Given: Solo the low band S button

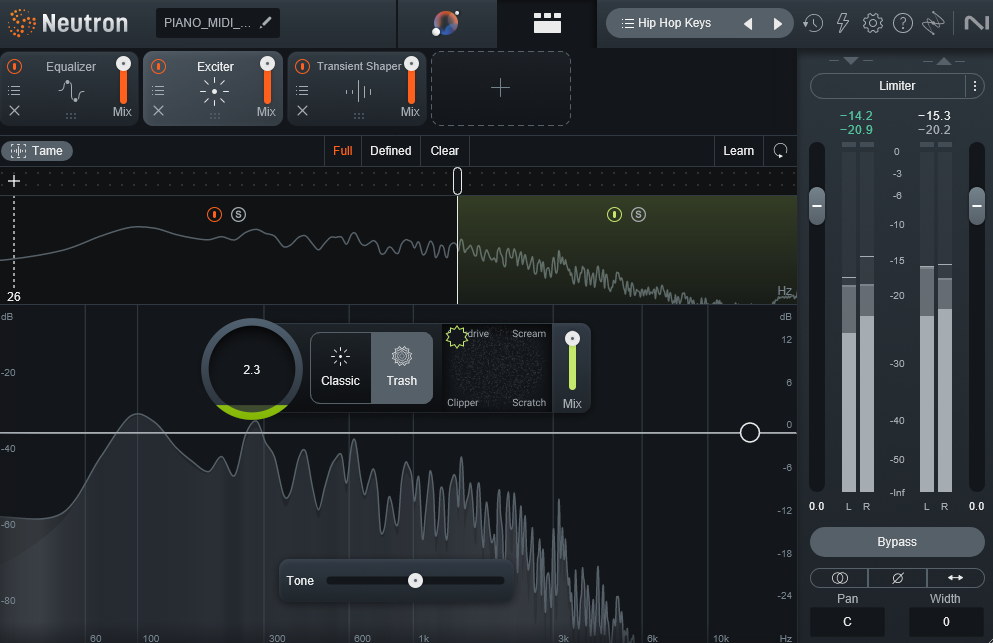Looking at the screenshot, I should click(x=238, y=214).
